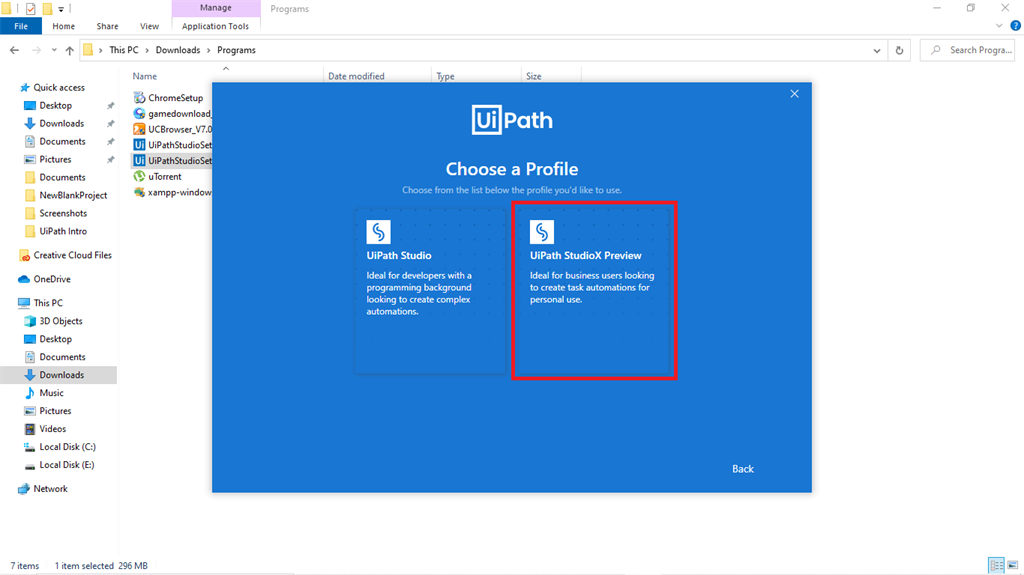1024x575 pixels.
Task: Open Explorer help question mark icon
Action: click(x=1016, y=26)
